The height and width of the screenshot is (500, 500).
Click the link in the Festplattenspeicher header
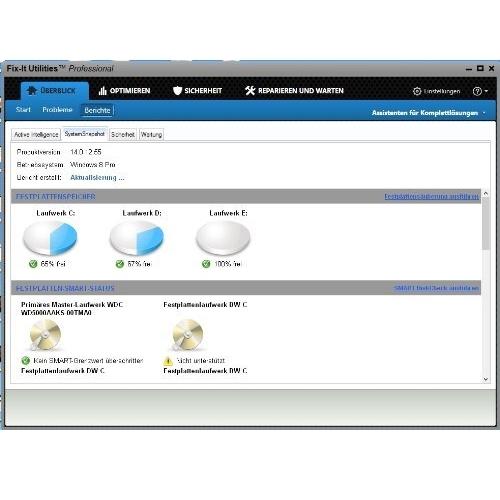pyautogui.click(x=431, y=197)
